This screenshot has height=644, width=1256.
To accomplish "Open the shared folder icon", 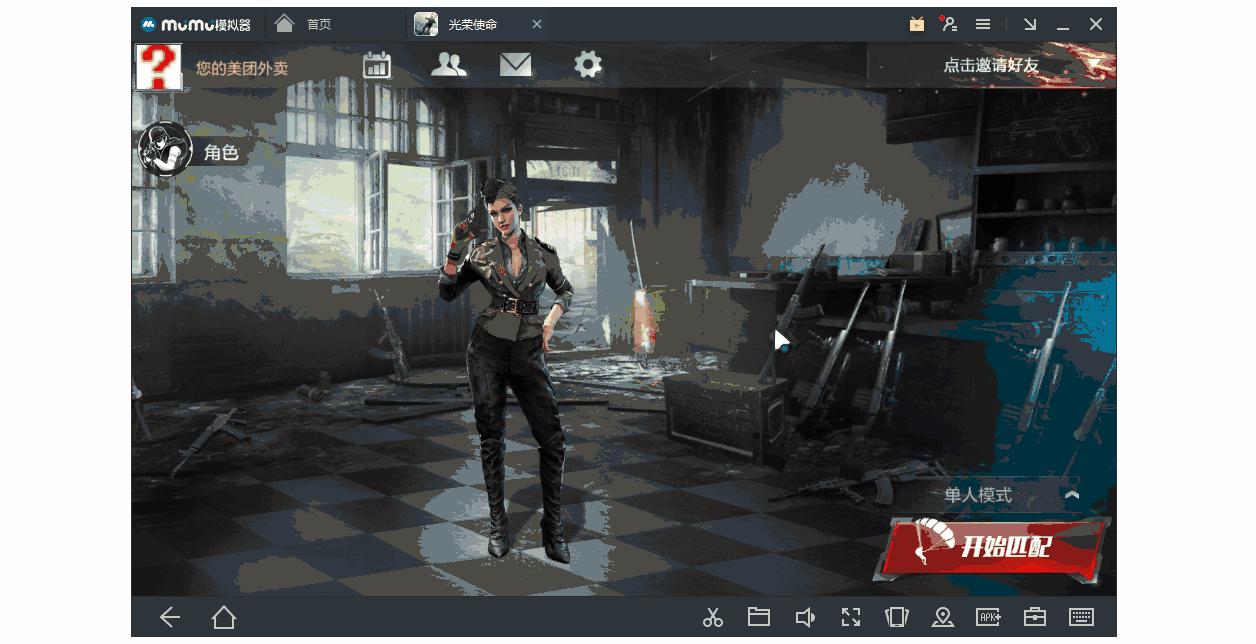I will pyautogui.click(x=759, y=618).
